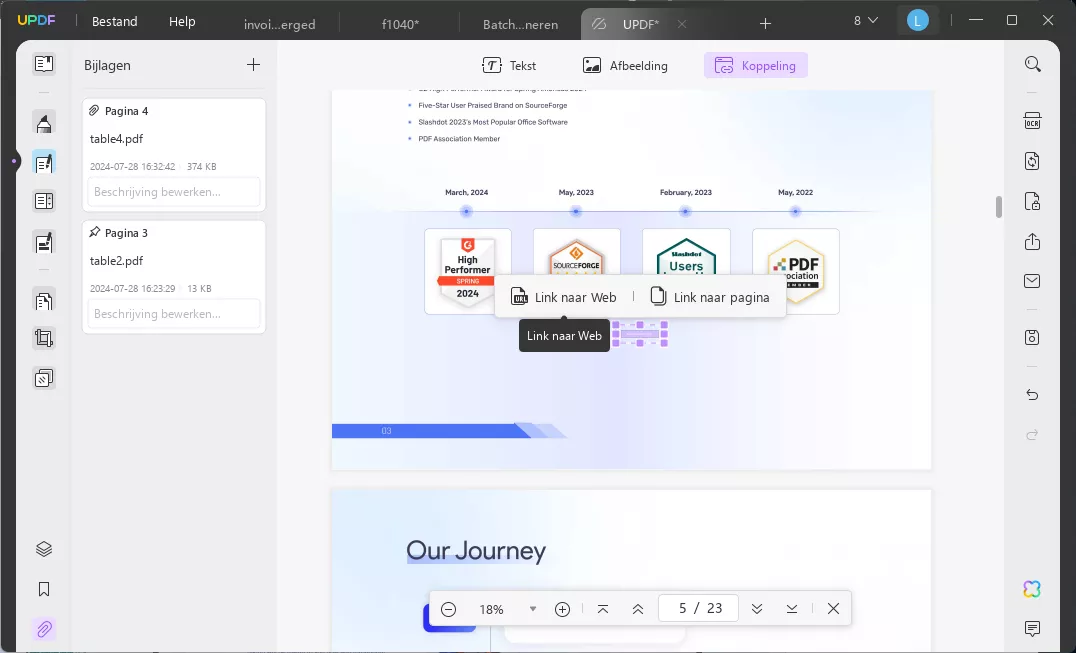The width and height of the screenshot is (1076, 653).
Task: Go to the previous page
Action: (638, 609)
